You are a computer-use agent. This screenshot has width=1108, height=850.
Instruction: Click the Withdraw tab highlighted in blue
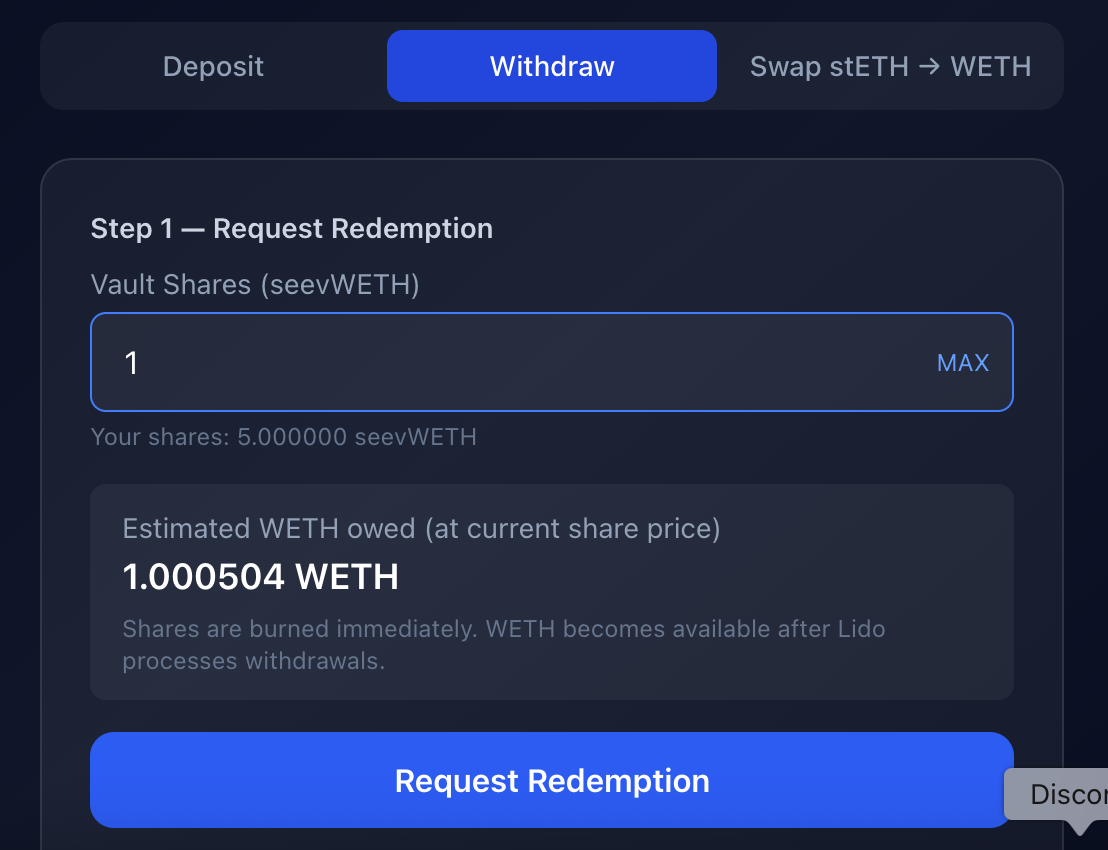point(551,66)
